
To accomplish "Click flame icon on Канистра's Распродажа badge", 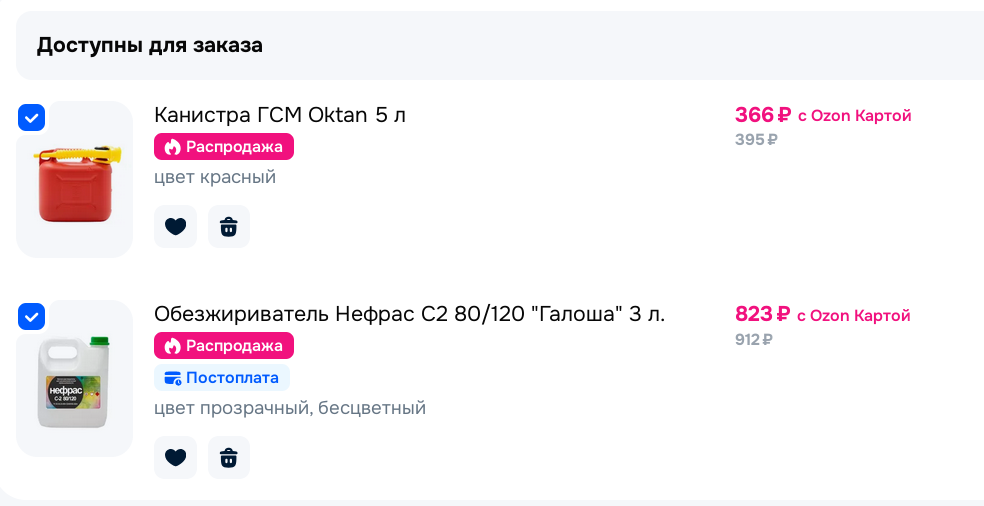I will tap(172, 147).
